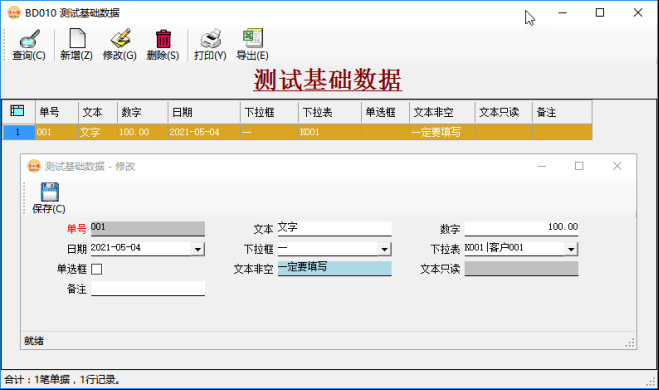Click the 删除(S) trash can icon

point(163,39)
